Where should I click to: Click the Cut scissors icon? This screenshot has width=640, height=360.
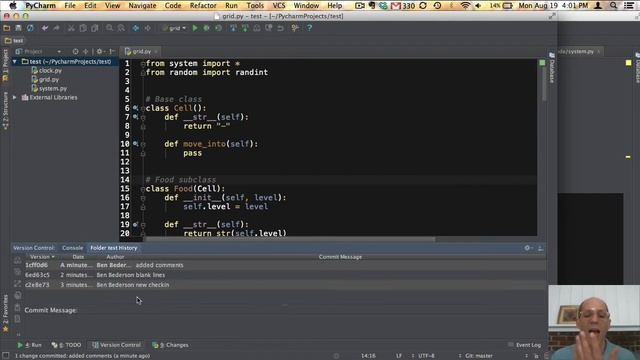(x=71, y=28)
